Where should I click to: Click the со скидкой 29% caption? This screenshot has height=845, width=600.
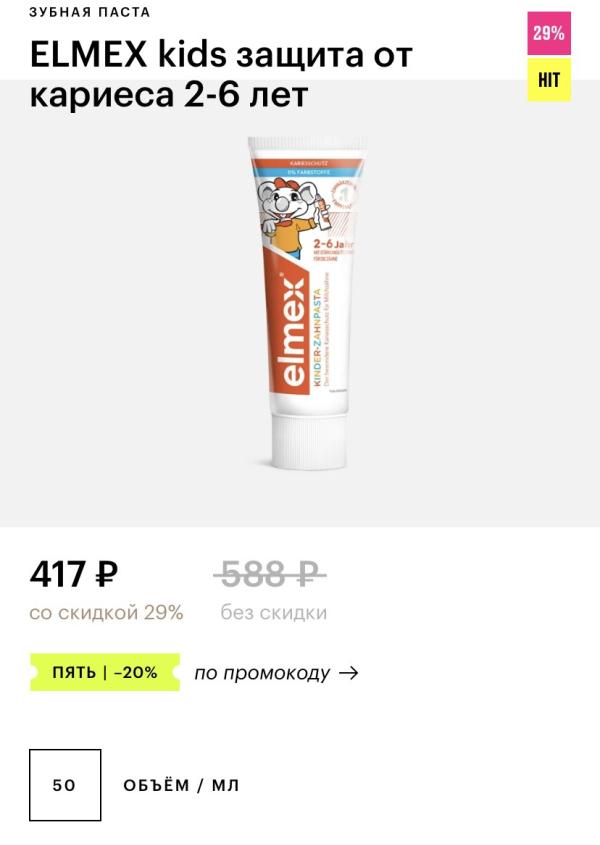[106, 613]
